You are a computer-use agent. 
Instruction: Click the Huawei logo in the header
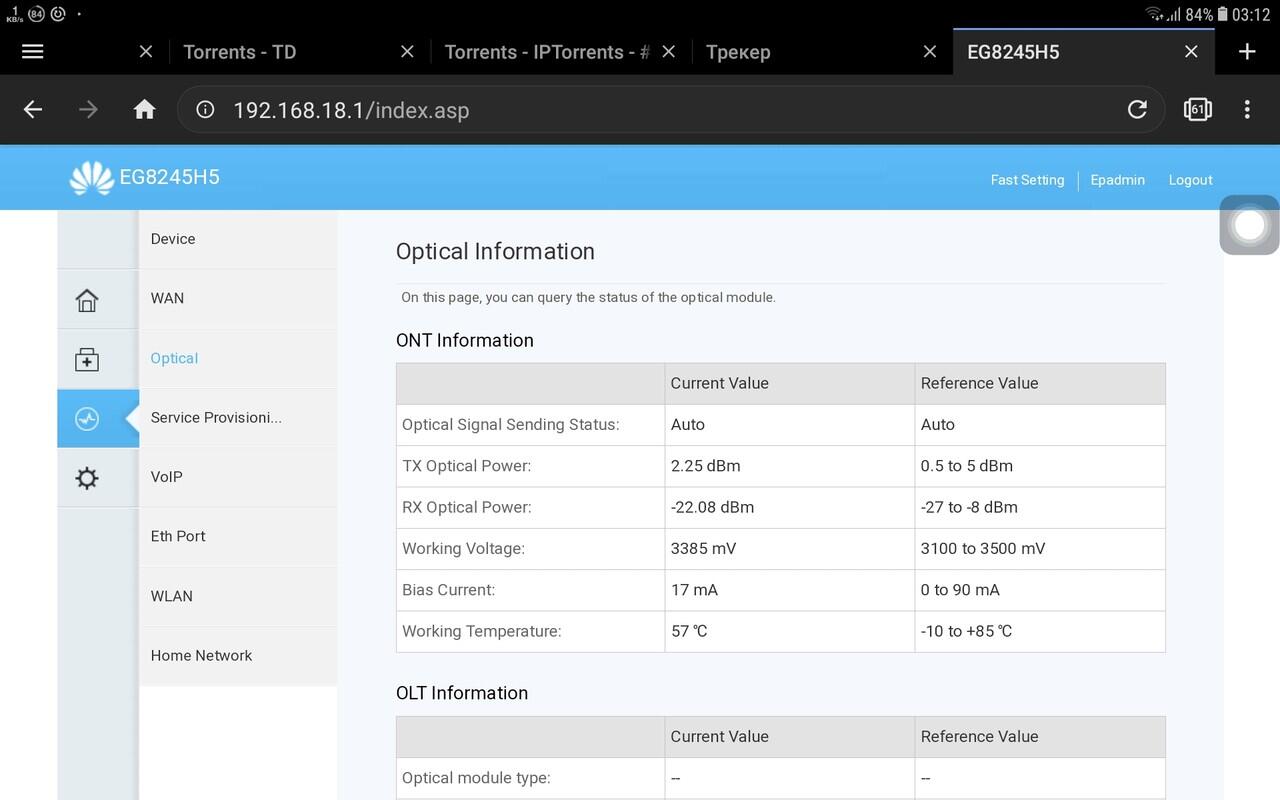coord(91,179)
